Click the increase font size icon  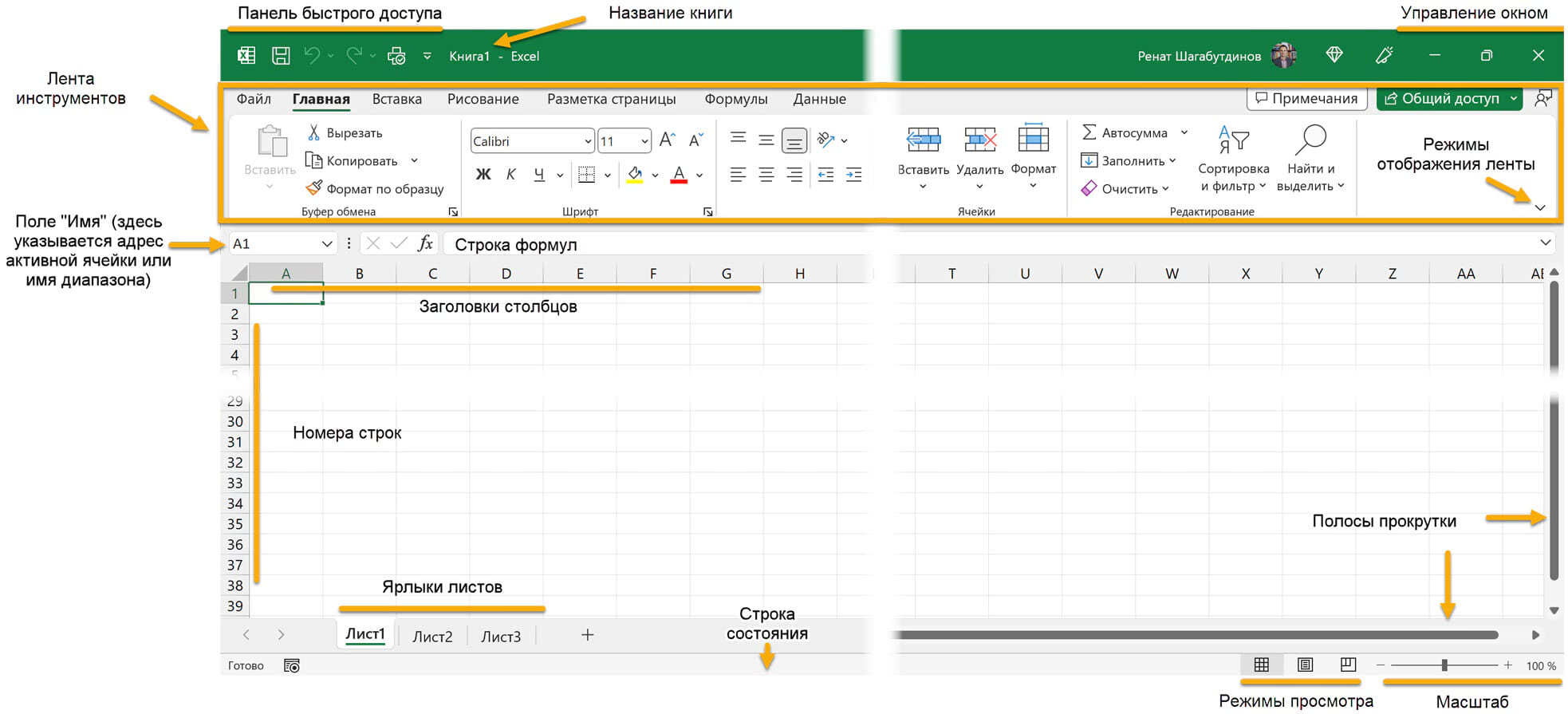(668, 141)
